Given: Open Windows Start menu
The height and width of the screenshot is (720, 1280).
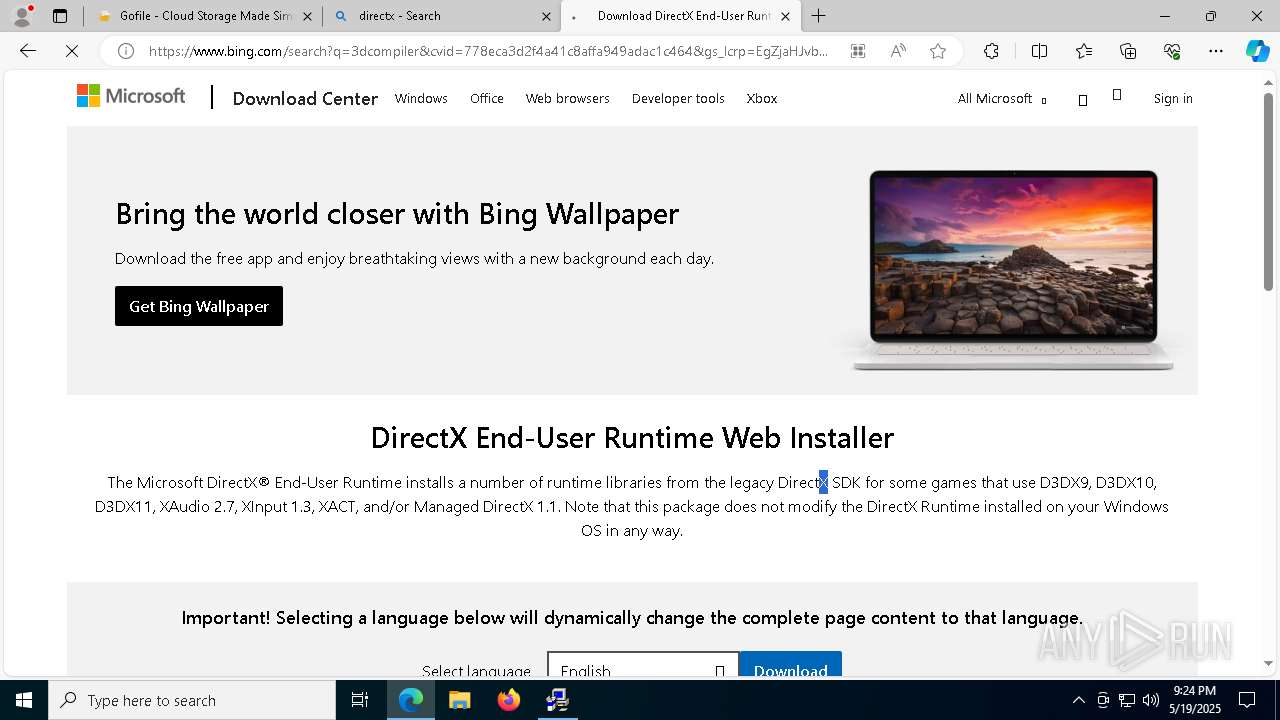Looking at the screenshot, I should 24,700.
